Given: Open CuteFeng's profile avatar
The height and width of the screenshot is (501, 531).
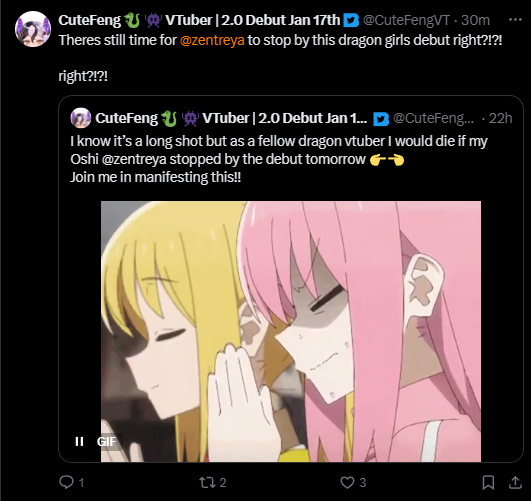Looking at the screenshot, I should [x=33, y=29].
